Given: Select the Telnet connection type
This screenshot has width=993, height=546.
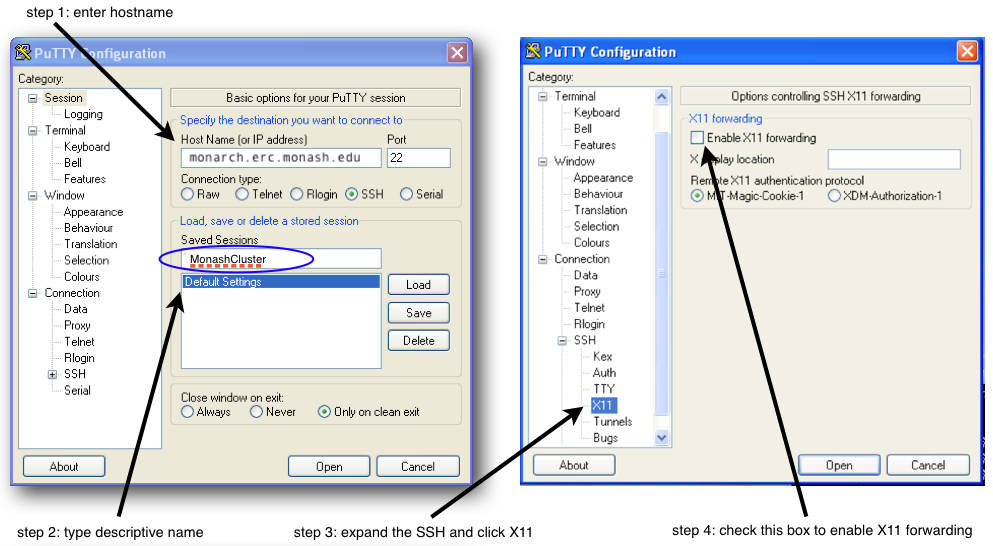Looking at the screenshot, I should pos(242,194).
